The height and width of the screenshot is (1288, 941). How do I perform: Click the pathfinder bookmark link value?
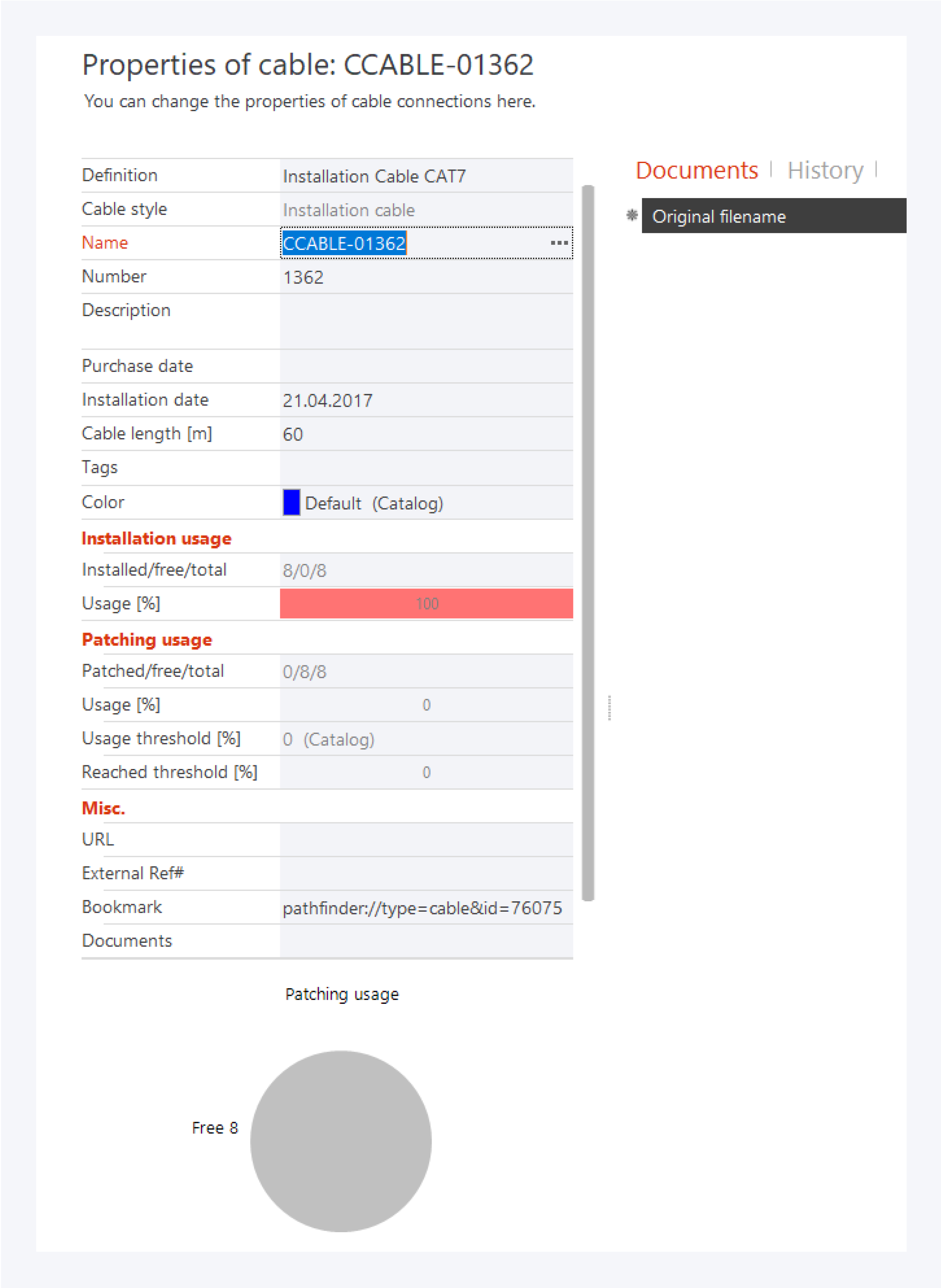click(422, 908)
